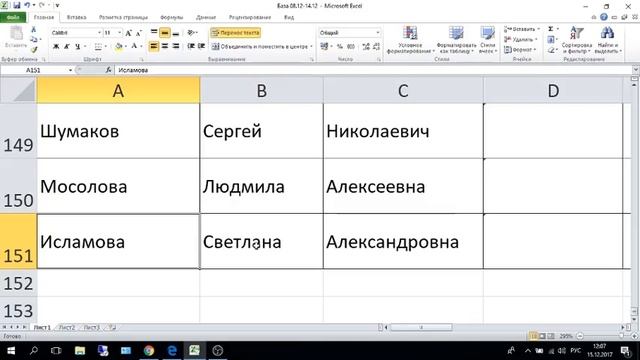Increase font size with large A
Screen dimensions: 640x360
point(129,33)
